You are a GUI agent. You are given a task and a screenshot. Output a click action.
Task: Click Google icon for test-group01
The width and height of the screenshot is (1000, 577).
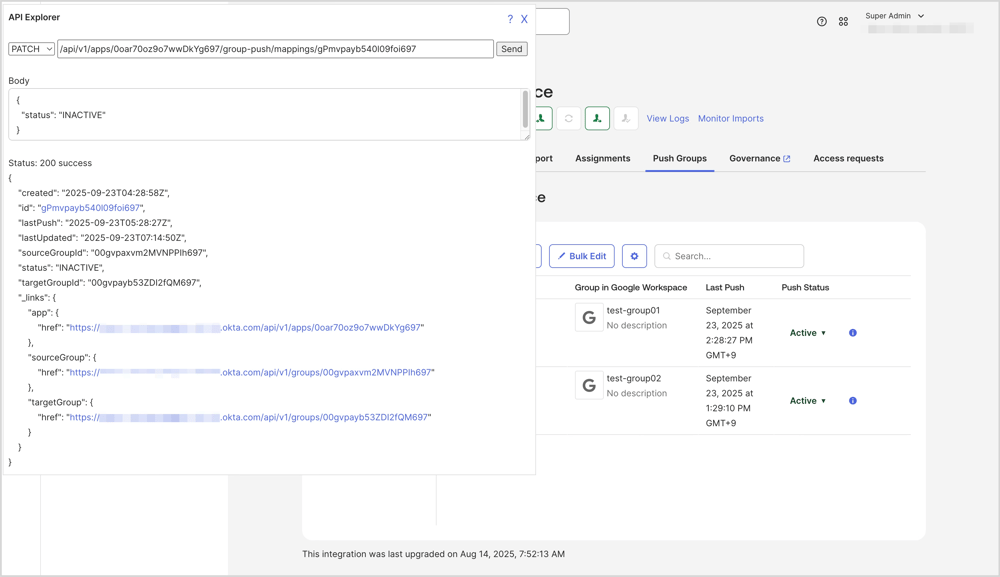click(589, 318)
